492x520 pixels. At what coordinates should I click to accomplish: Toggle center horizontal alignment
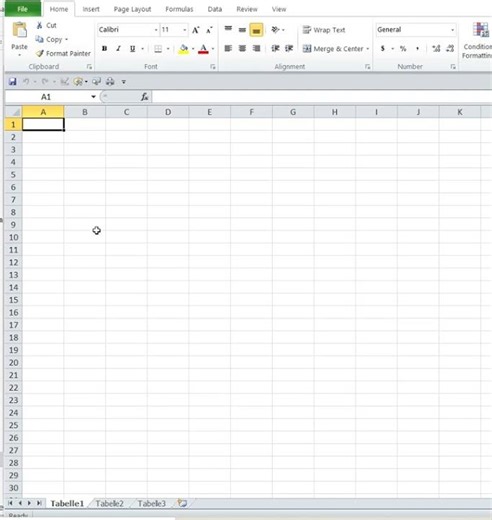[x=242, y=49]
